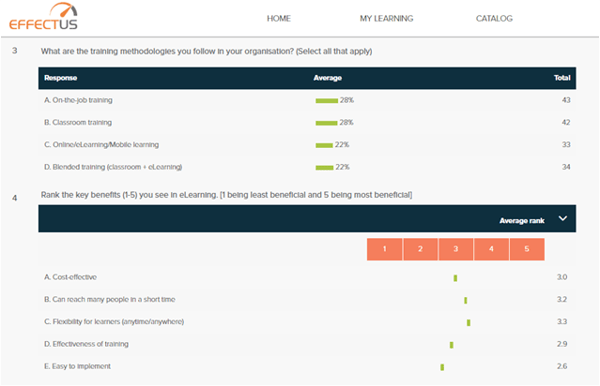Image resolution: width=600 pixels, height=386 pixels.
Task: Click the Cost-effective row label
Action: point(70,277)
